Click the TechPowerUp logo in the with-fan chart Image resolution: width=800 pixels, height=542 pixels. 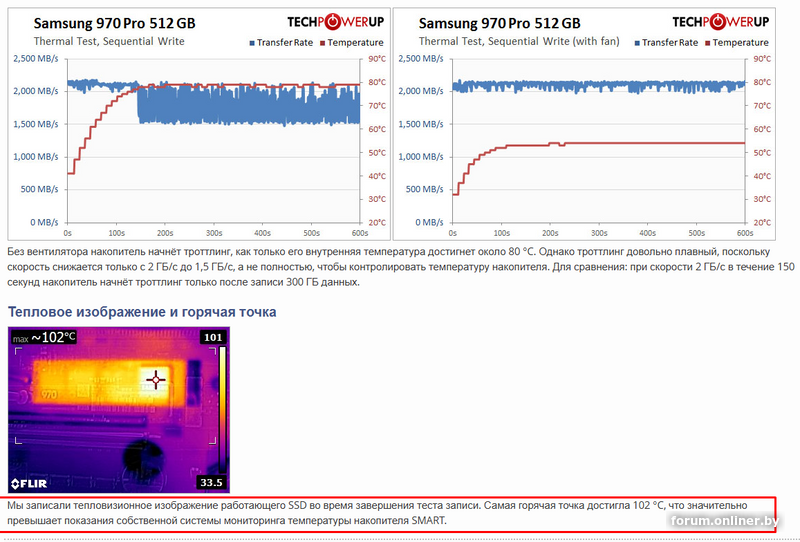720,21
